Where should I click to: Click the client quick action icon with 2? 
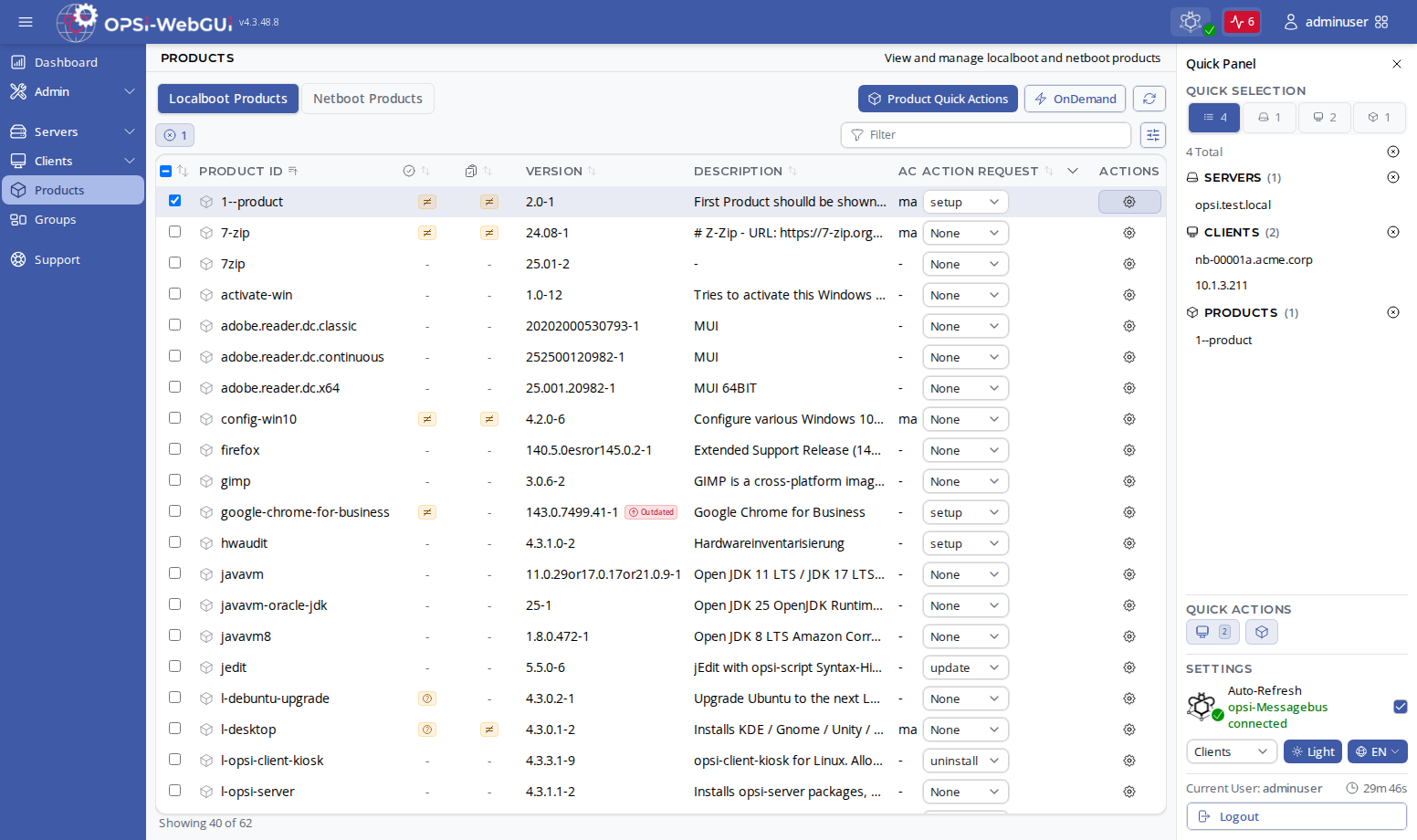click(1212, 632)
